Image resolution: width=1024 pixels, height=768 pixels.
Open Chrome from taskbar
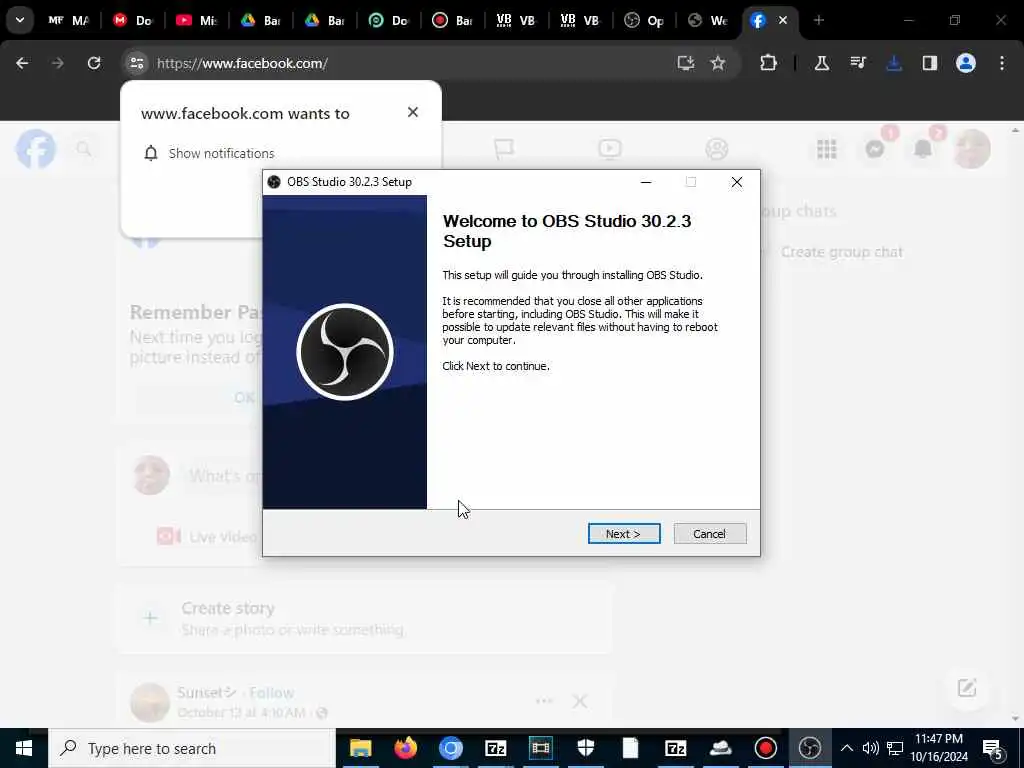(451, 748)
